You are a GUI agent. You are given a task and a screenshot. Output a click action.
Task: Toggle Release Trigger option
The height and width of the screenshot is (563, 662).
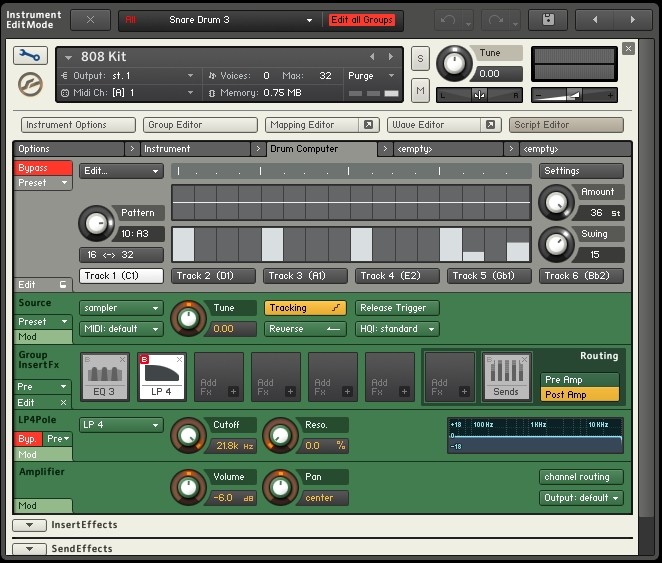pos(397,308)
